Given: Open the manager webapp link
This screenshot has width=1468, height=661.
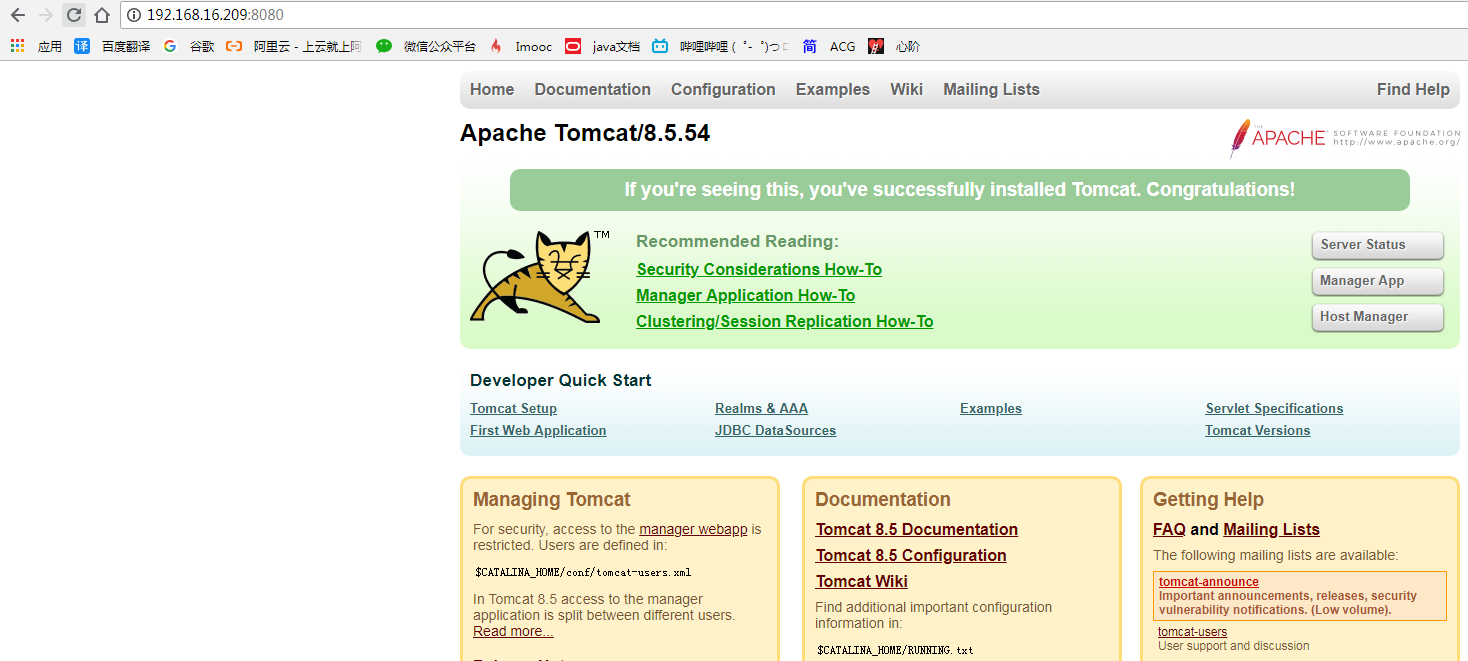Looking at the screenshot, I should pyautogui.click(x=693, y=529).
